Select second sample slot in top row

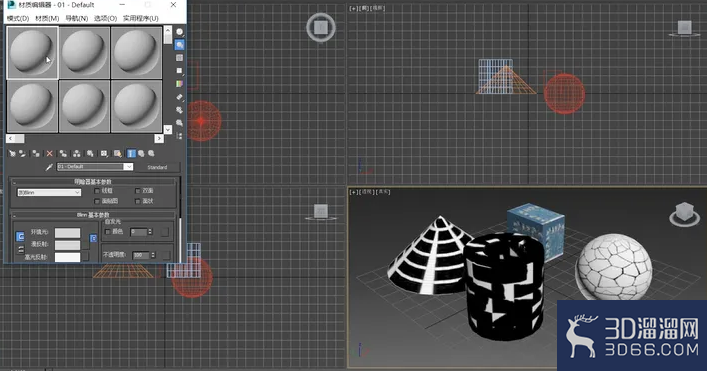84,53
